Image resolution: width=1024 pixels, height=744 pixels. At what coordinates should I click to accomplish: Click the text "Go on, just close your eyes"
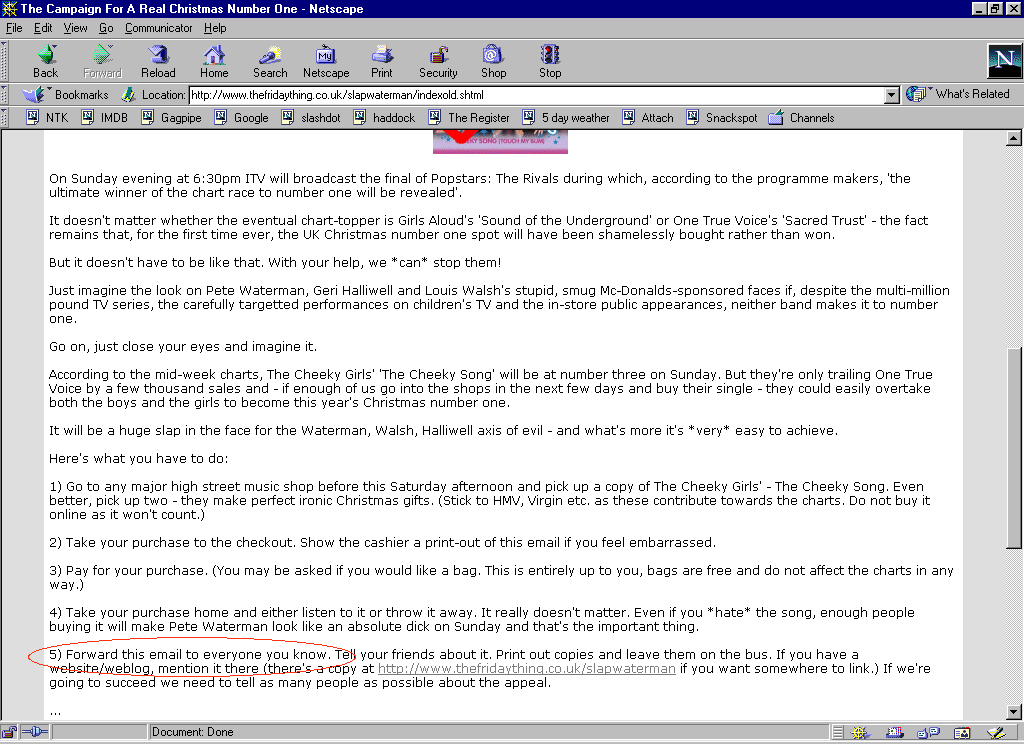[x=135, y=347]
